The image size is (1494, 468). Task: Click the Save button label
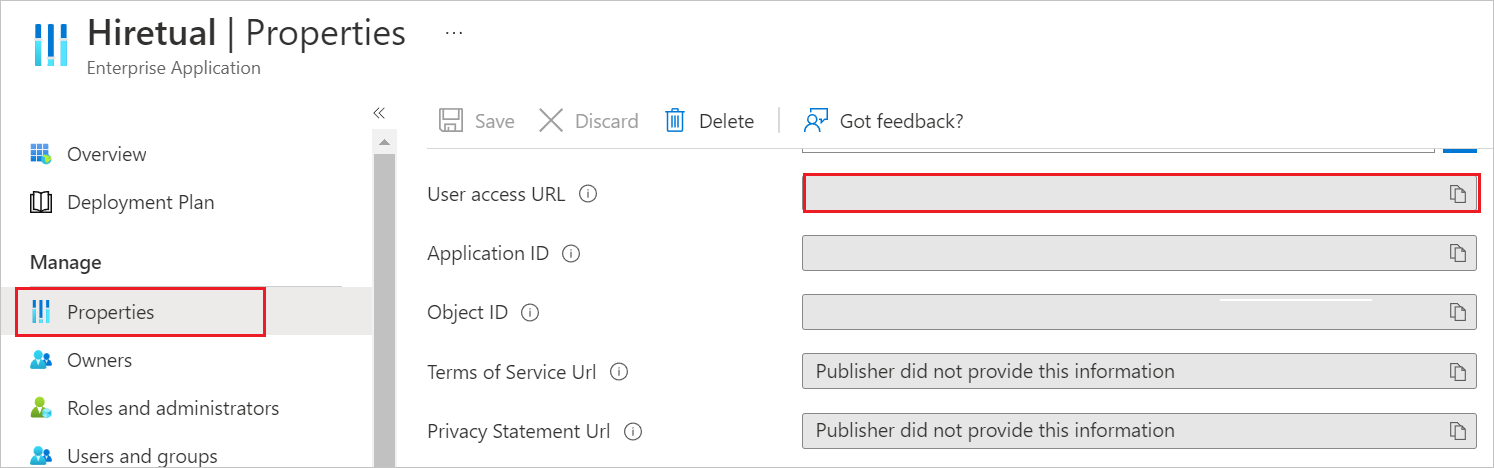tap(495, 121)
